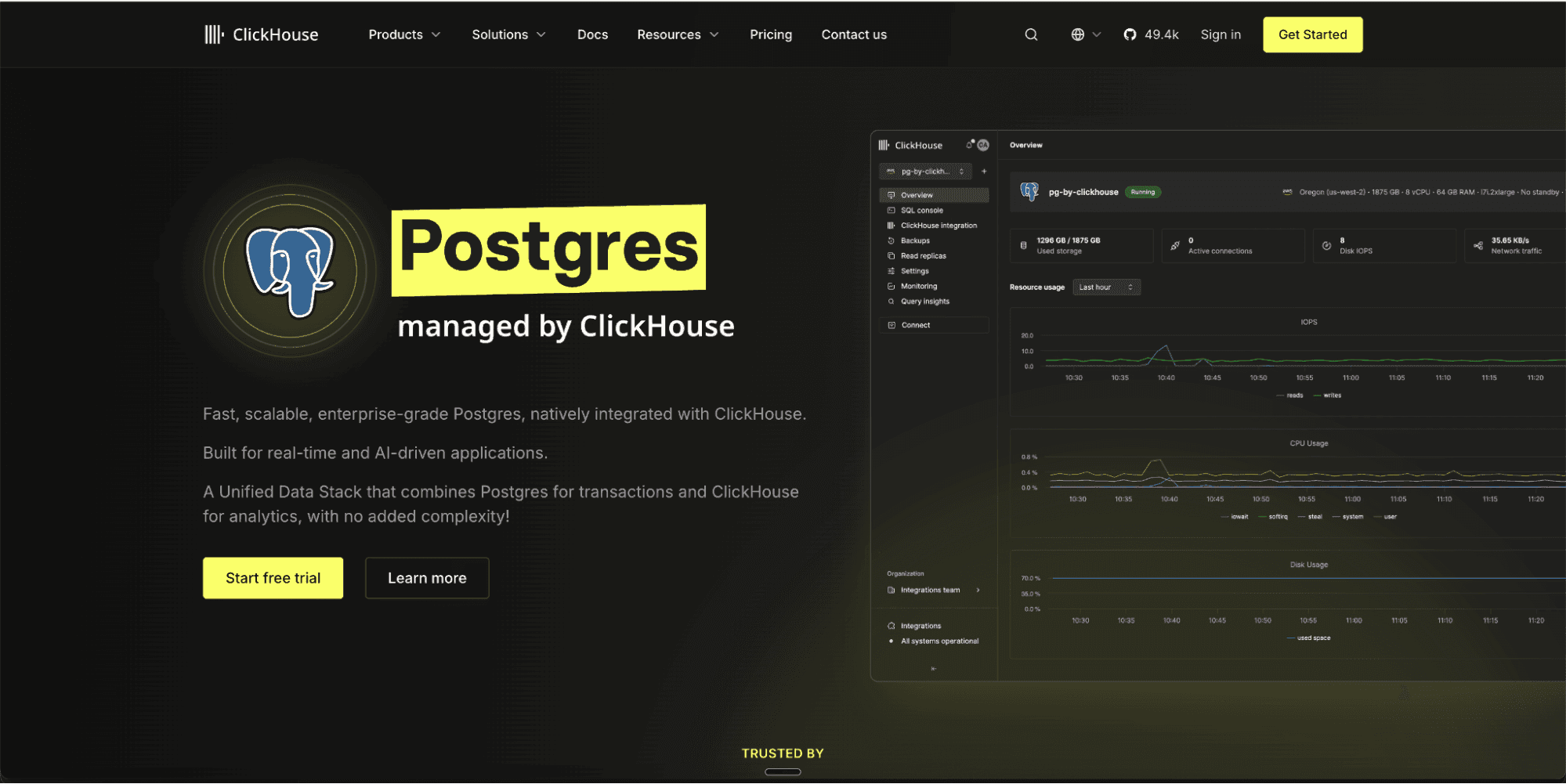Click the notifications icon in the dashboard sidebar header

click(x=970, y=144)
